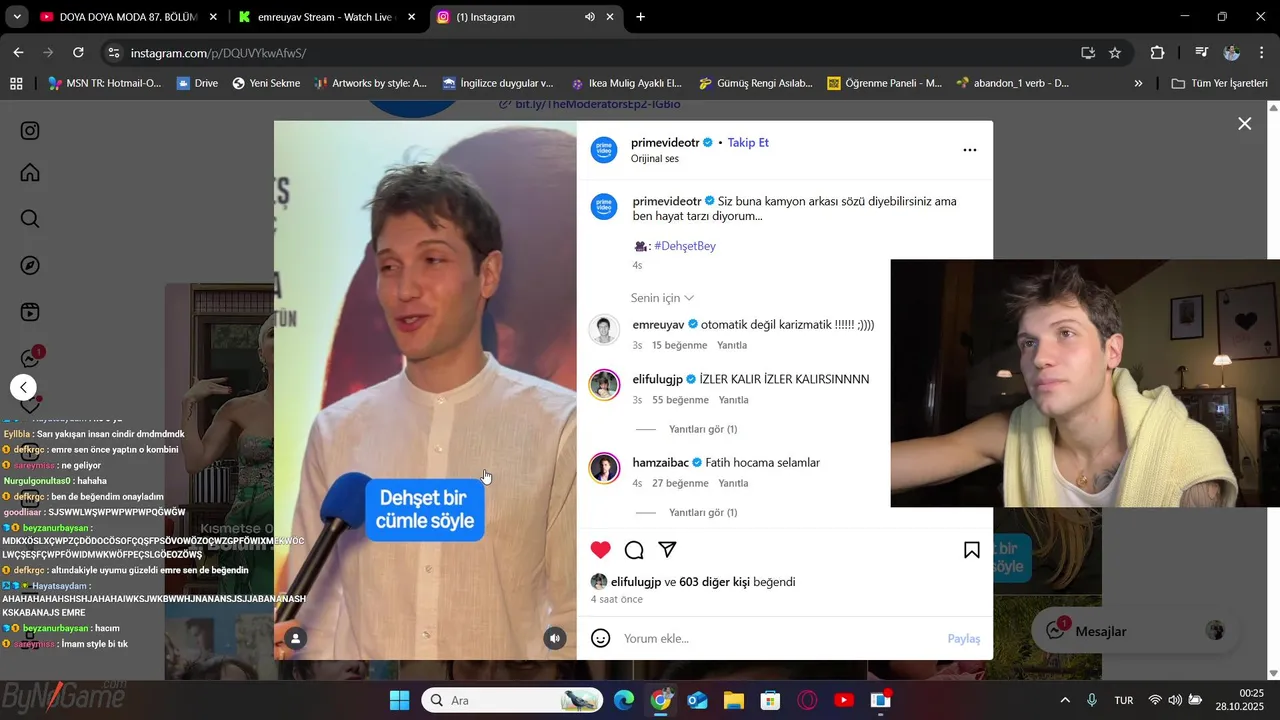The height and width of the screenshot is (720, 1280).
Task: Unlike the post with red heart
Action: [x=600, y=550]
